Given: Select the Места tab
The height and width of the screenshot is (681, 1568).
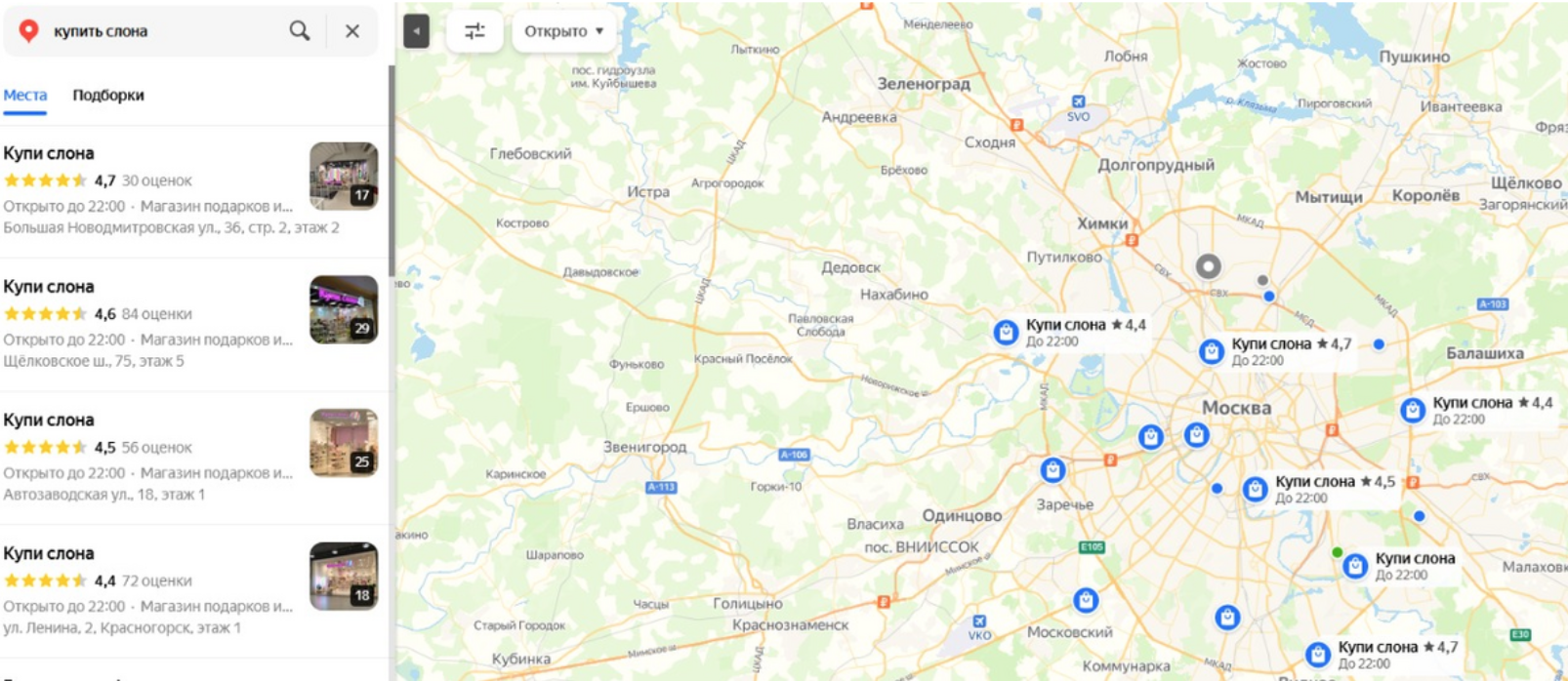Looking at the screenshot, I should (25, 95).
